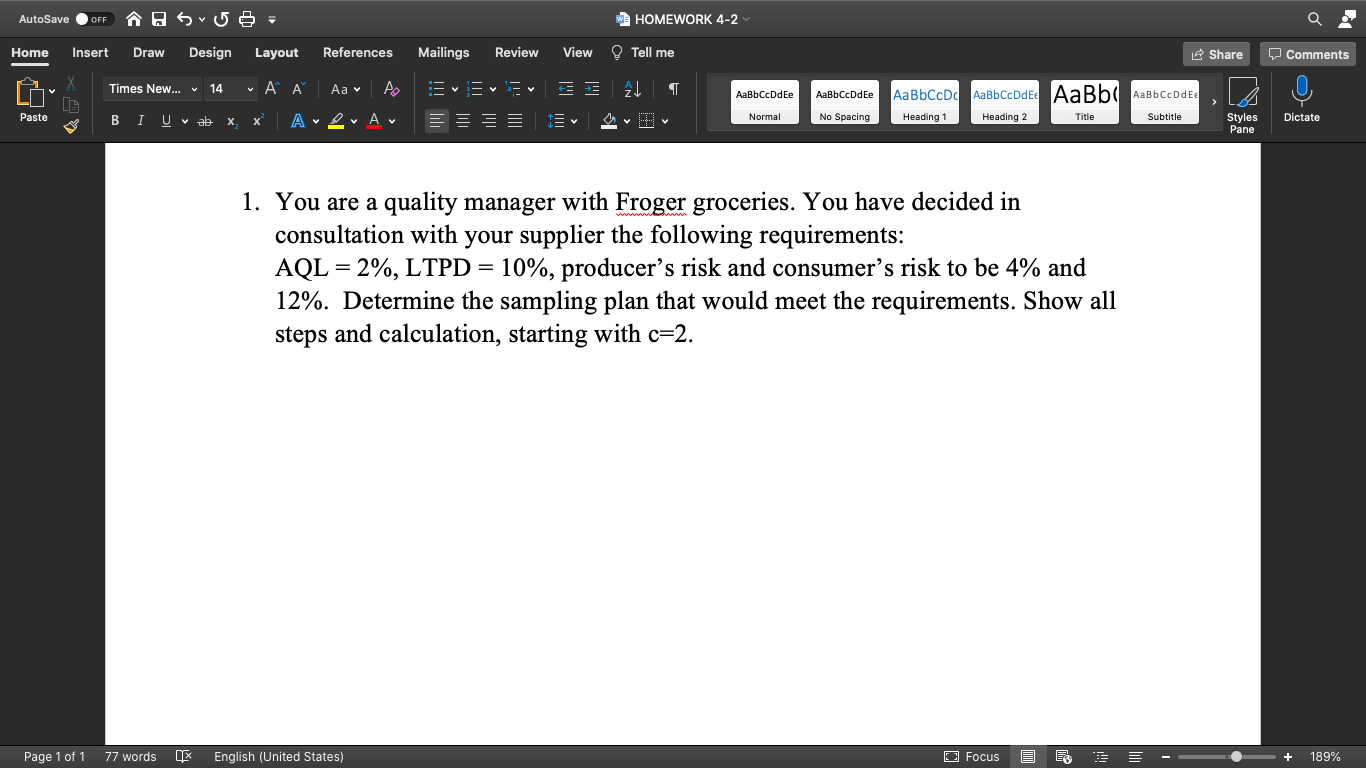Clear all formatting with eraser icon
This screenshot has width=1366, height=768.
392,89
